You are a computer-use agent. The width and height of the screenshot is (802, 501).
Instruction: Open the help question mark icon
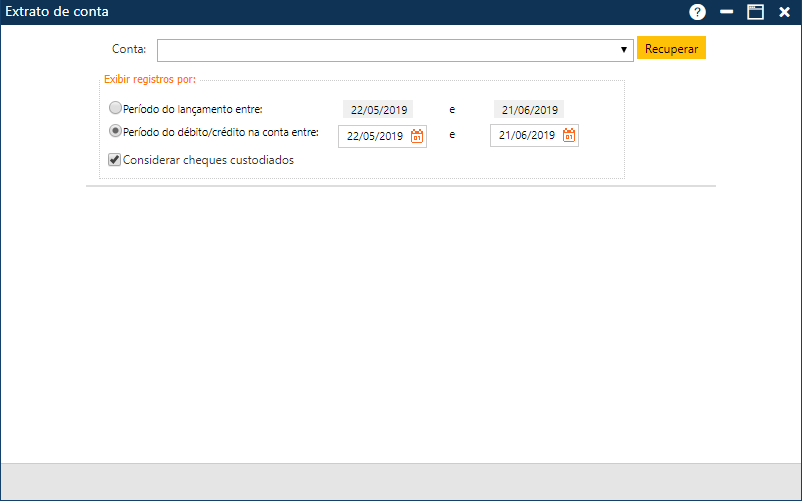click(697, 12)
